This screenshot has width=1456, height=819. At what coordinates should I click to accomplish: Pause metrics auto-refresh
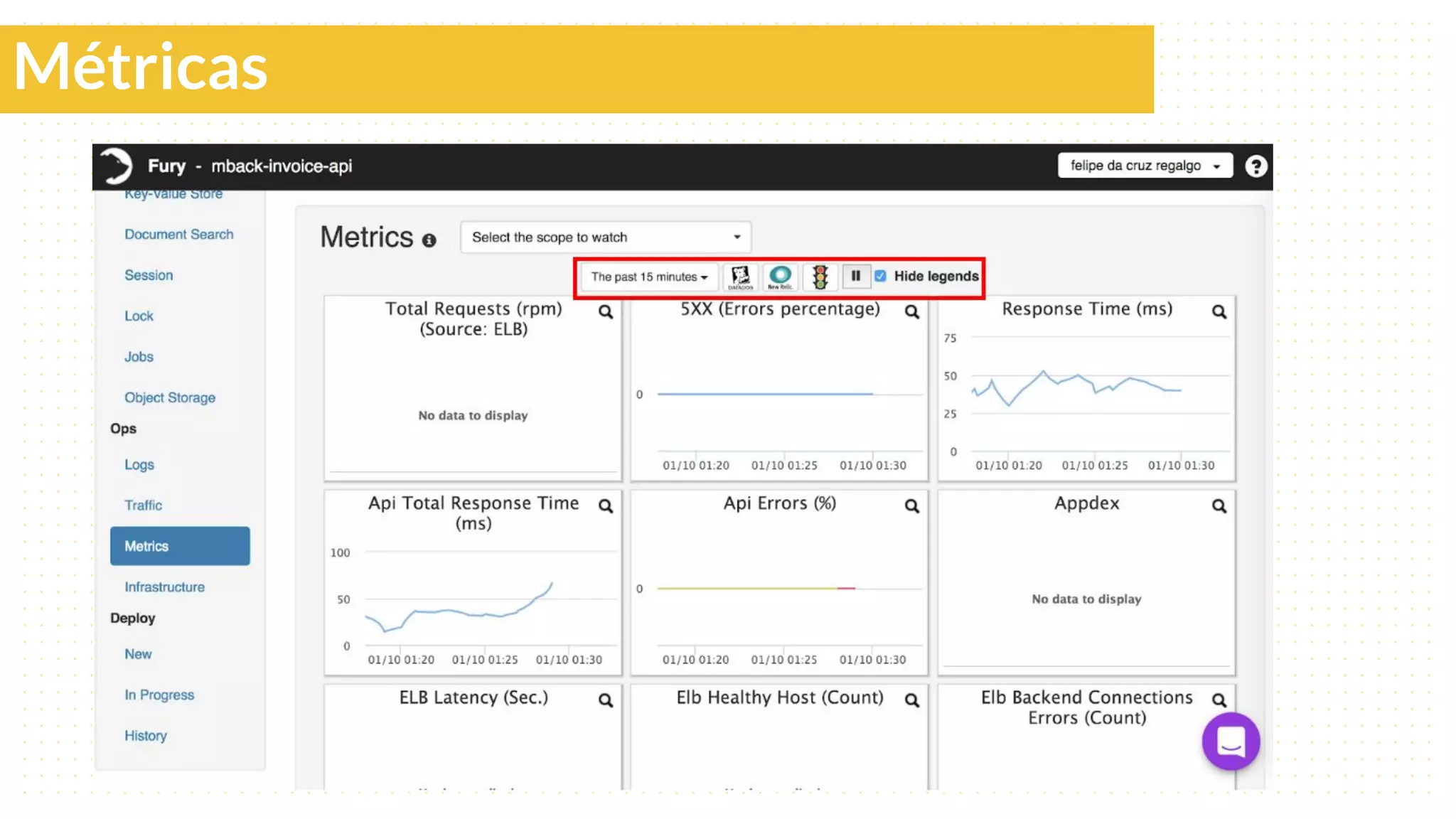[x=856, y=276]
